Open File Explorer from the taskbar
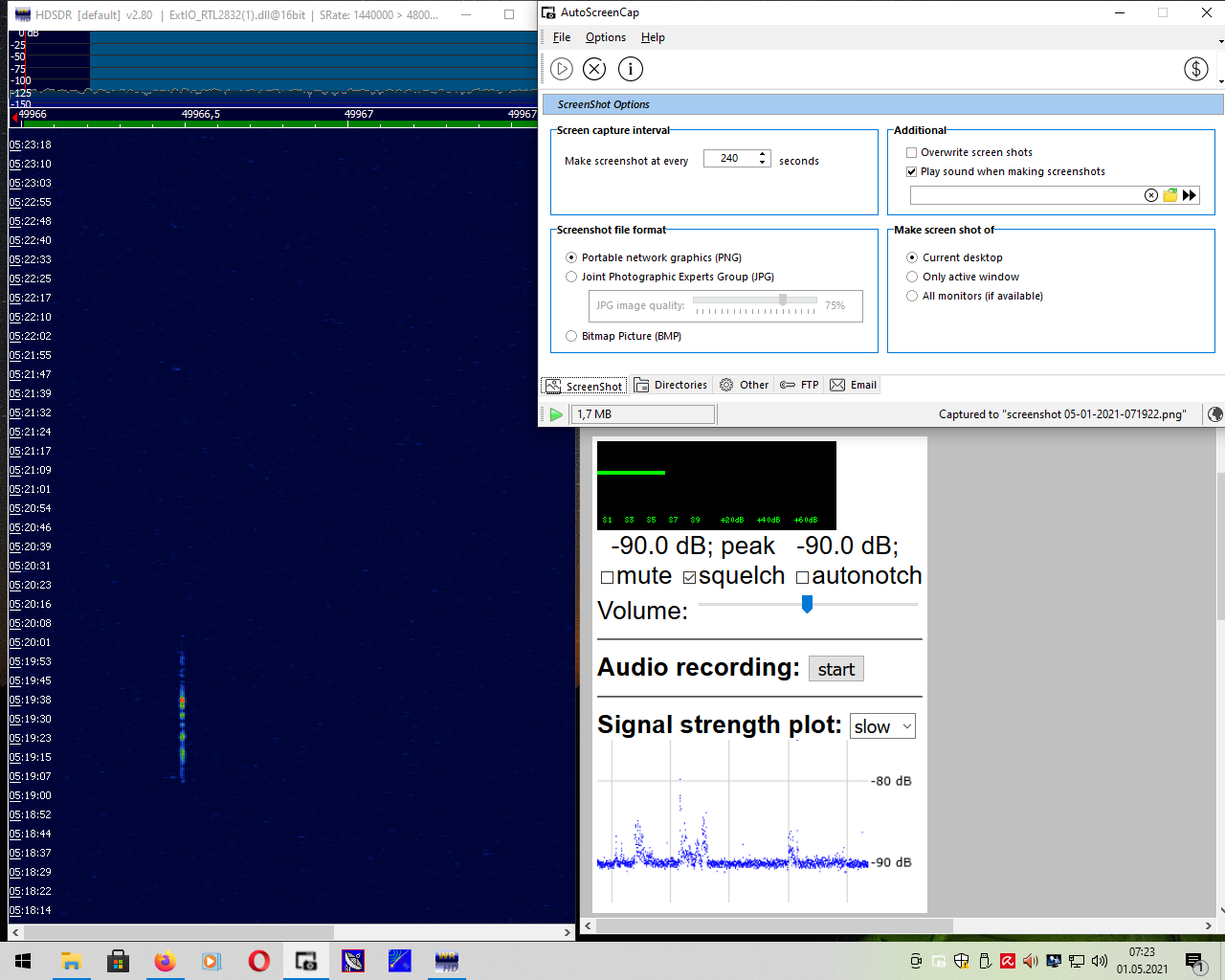 tap(71, 961)
